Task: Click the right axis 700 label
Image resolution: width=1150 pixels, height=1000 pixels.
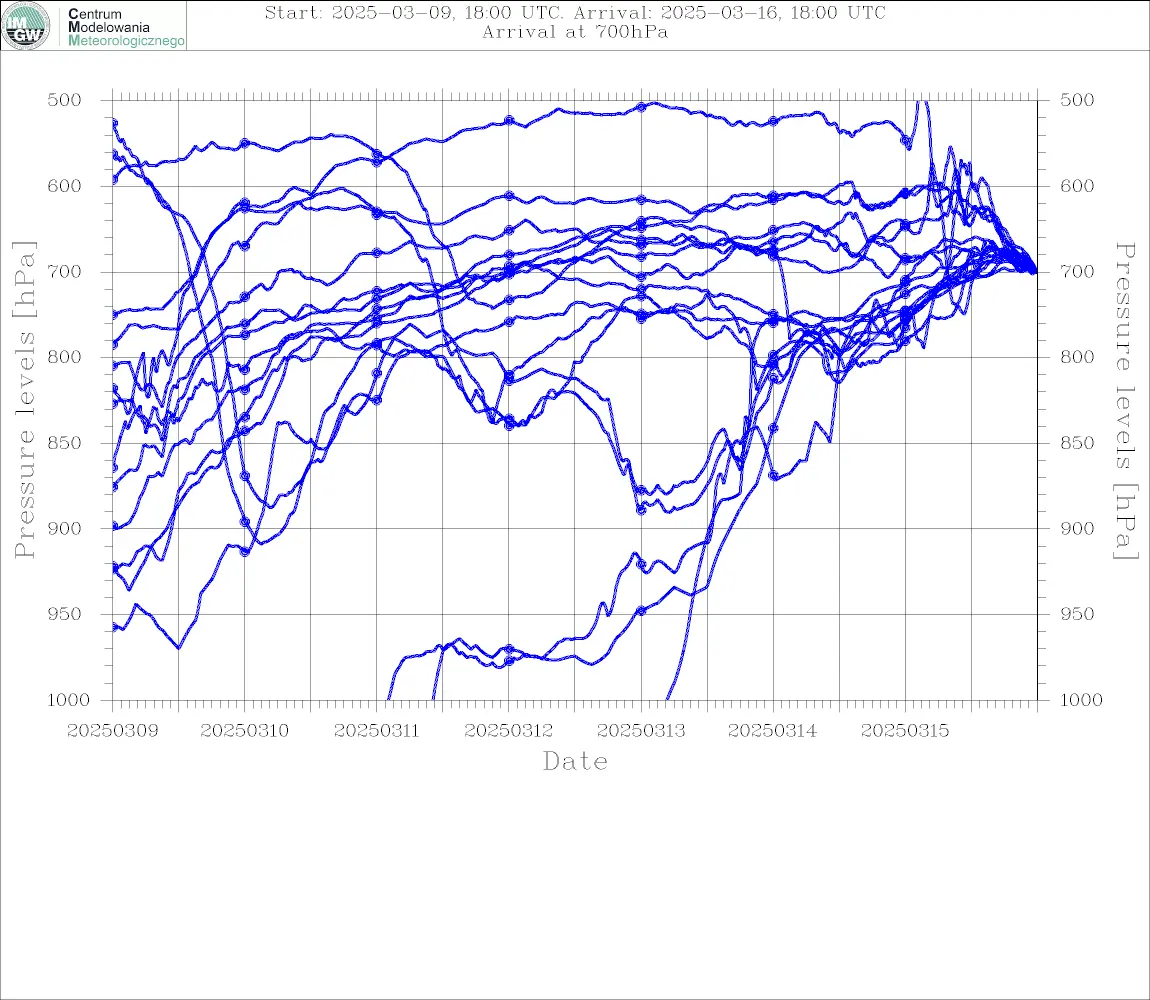Action: point(1077,271)
